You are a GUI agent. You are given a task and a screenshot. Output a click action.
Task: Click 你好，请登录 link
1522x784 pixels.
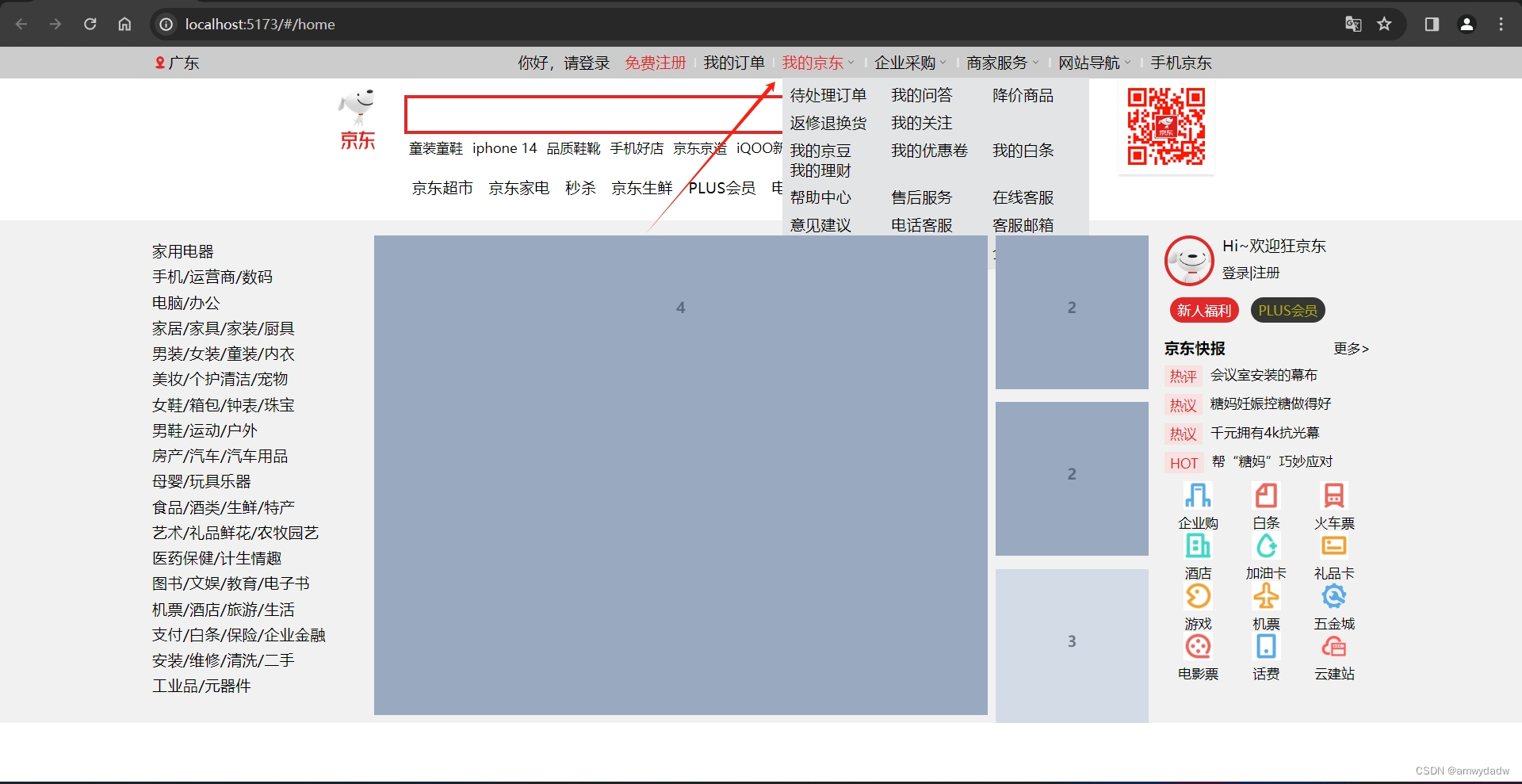point(564,63)
